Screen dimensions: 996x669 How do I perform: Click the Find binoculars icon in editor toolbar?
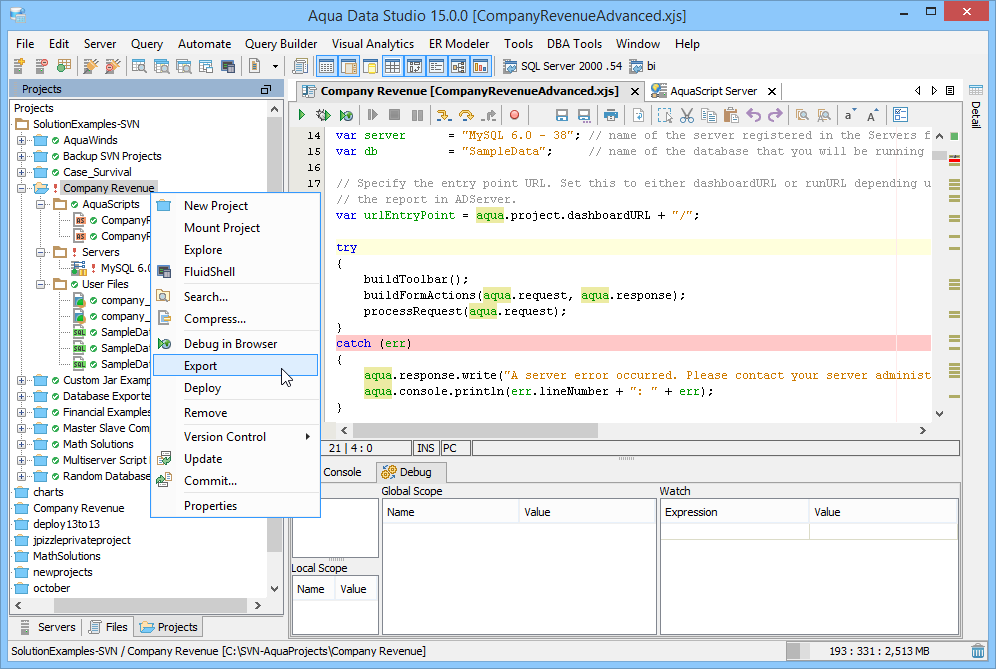click(802, 115)
